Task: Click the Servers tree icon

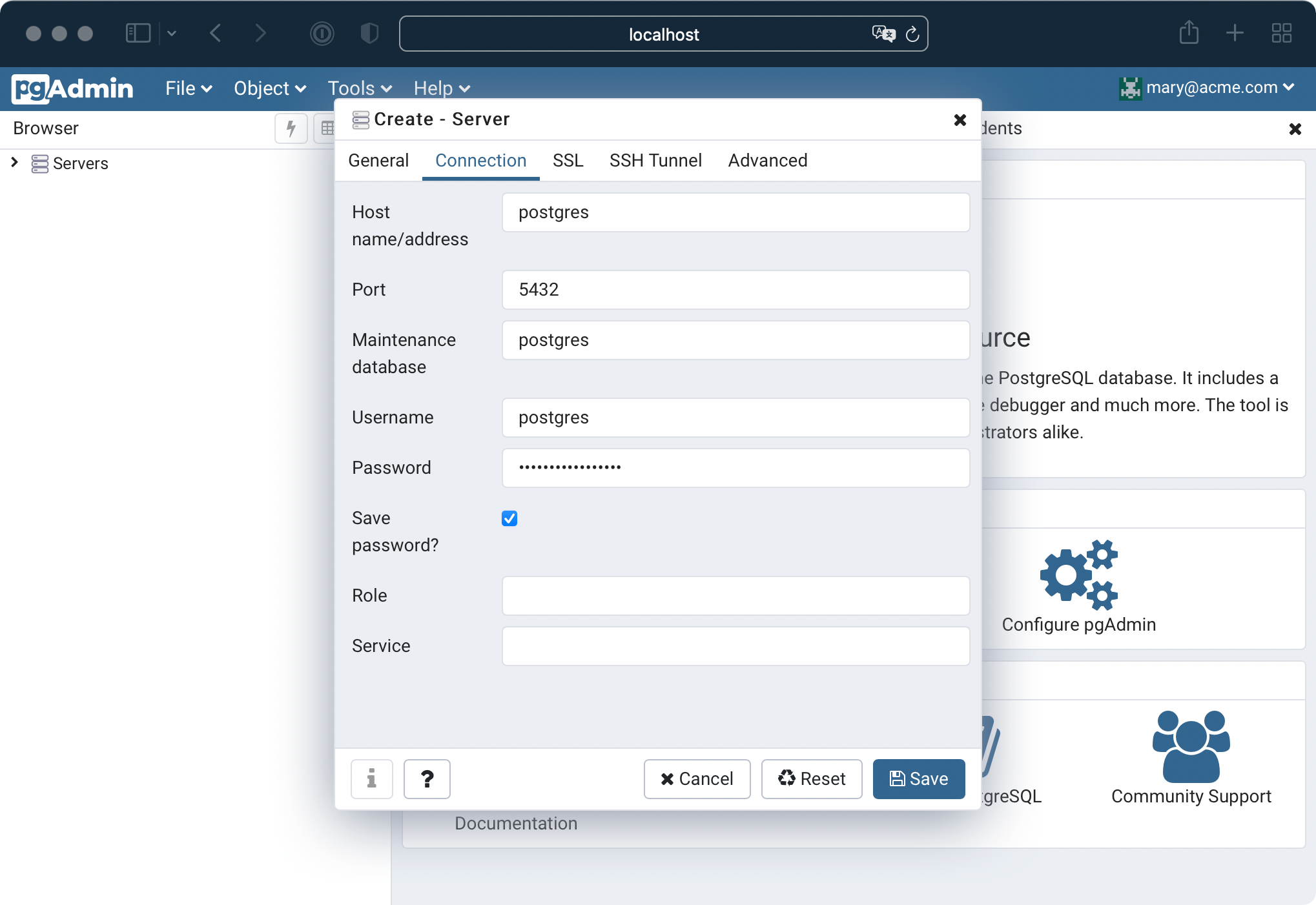Action: (x=40, y=164)
